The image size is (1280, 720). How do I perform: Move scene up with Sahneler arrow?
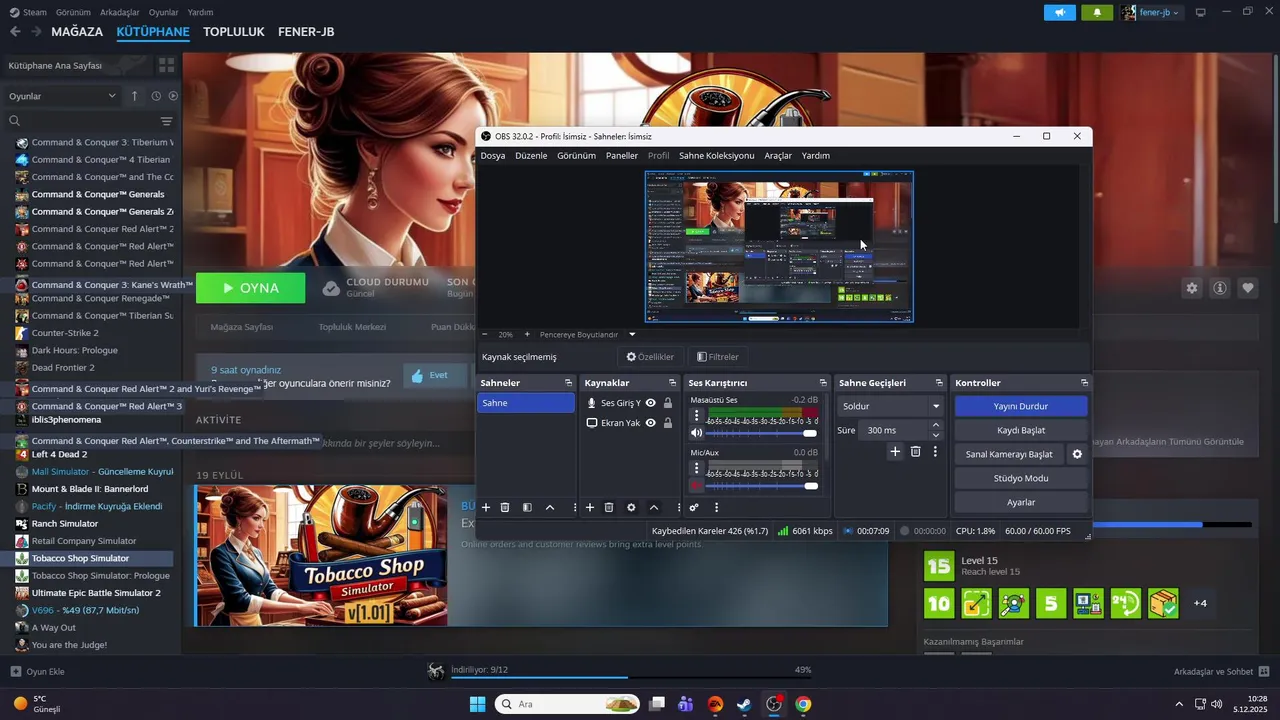coord(550,508)
